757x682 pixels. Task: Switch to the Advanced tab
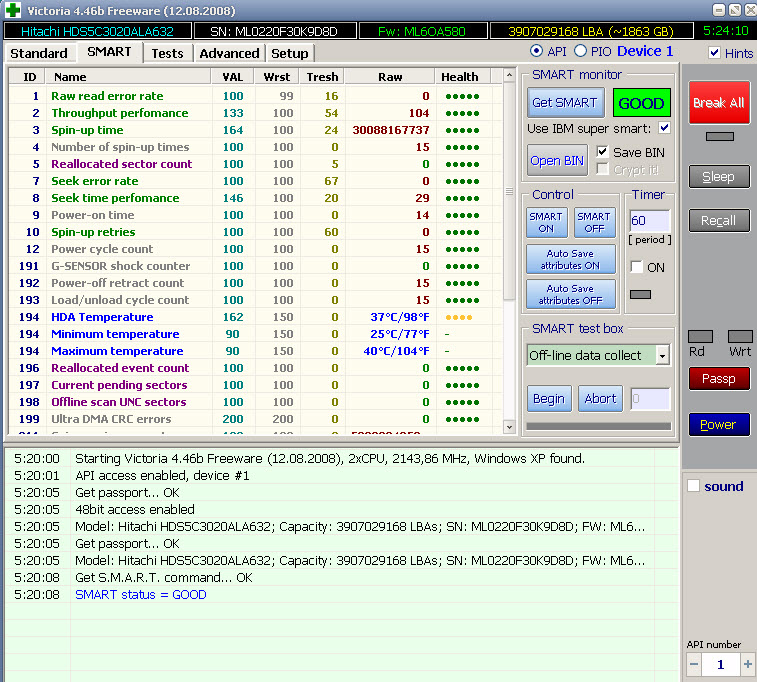(229, 53)
